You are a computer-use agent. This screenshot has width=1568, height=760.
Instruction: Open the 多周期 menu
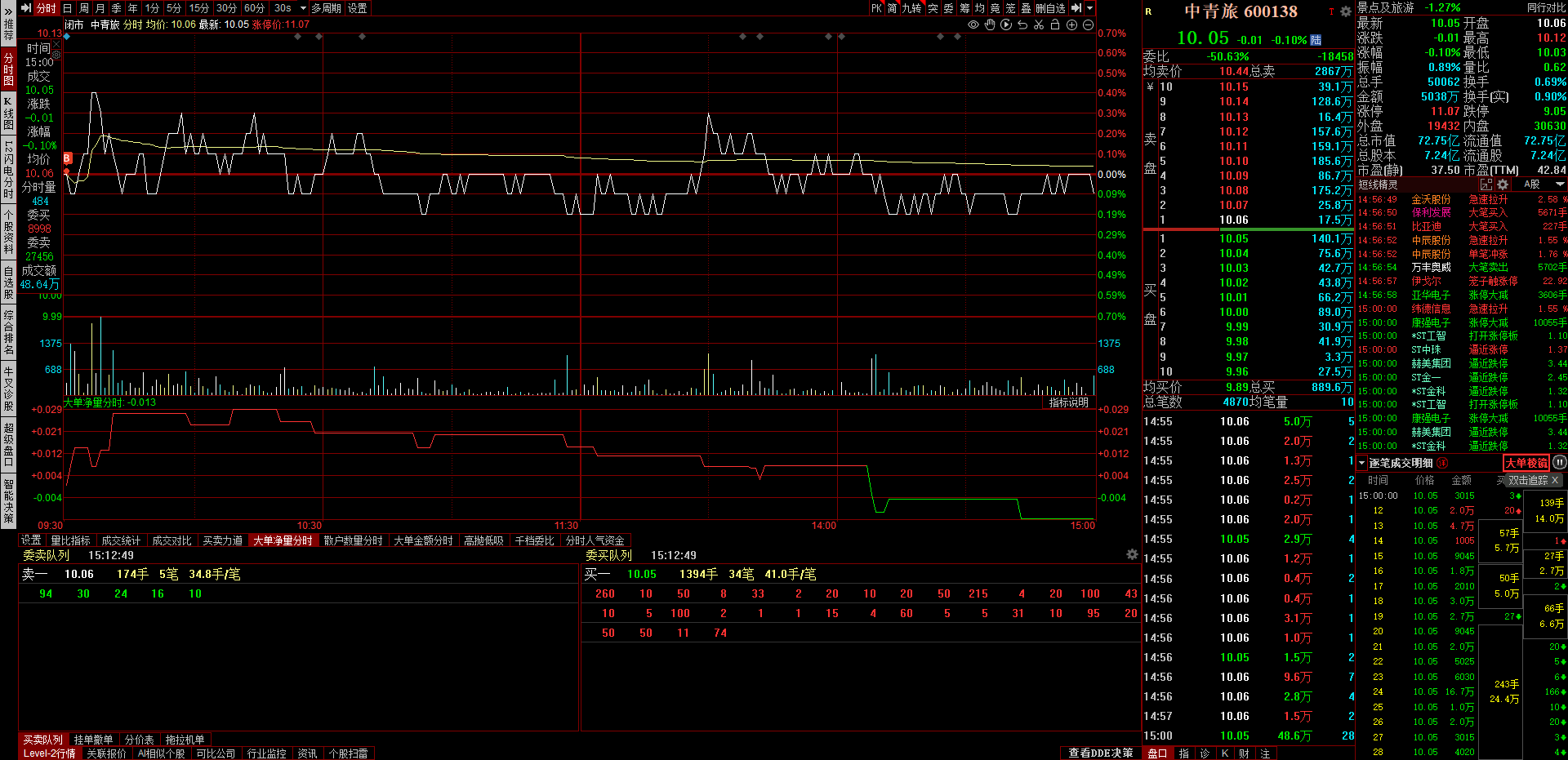point(326,8)
